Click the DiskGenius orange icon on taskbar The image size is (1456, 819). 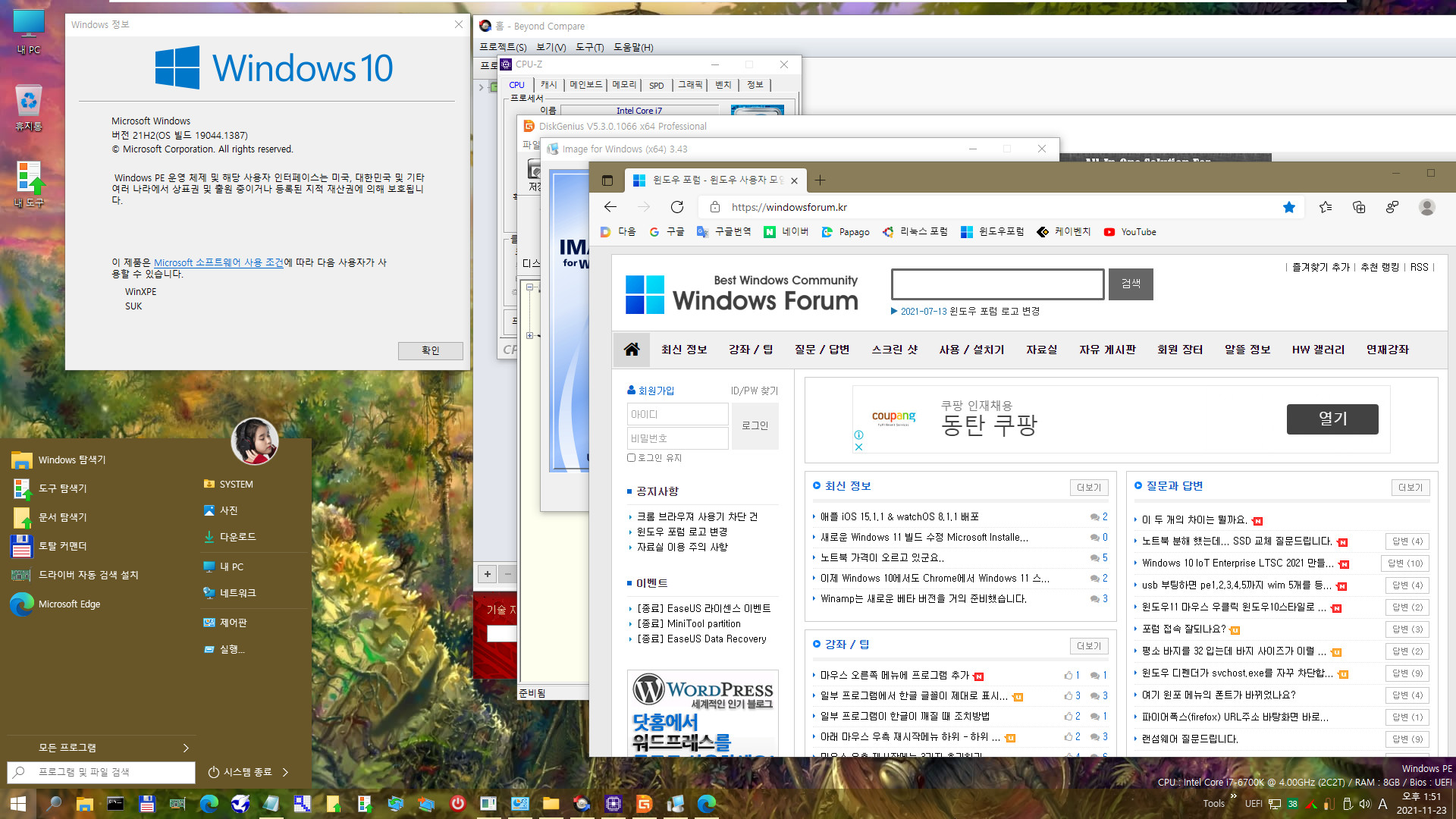tap(644, 803)
